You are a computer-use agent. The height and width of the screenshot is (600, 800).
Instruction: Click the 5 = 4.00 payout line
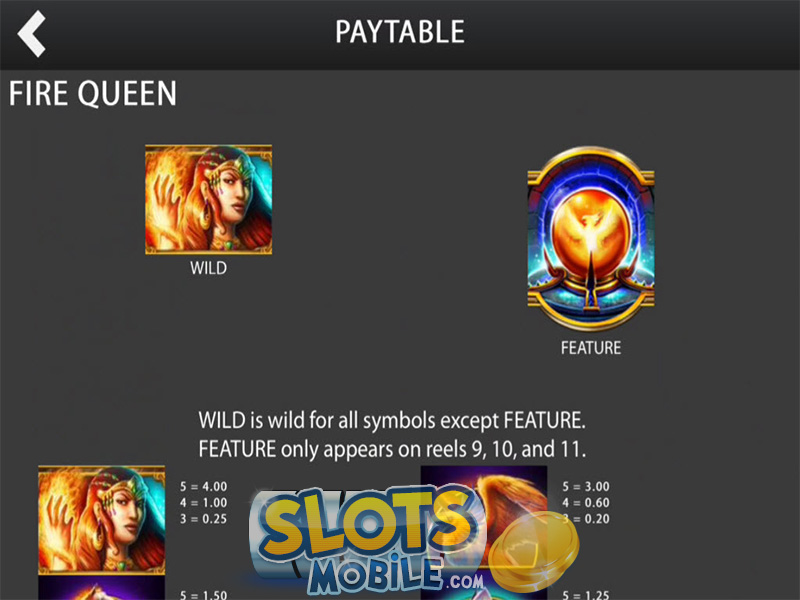coord(203,486)
